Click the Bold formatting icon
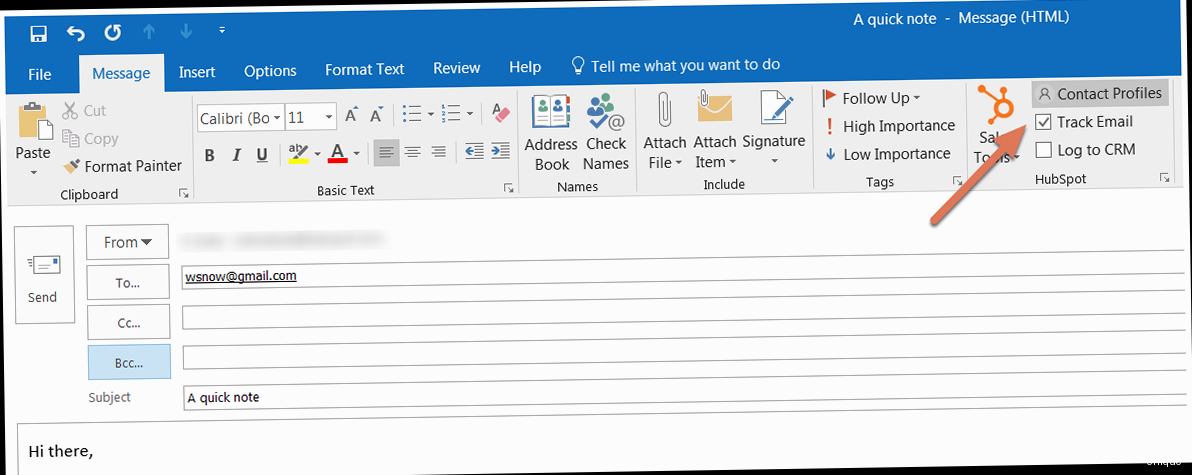Image resolution: width=1192 pixels, height=475 pixels. 210,154
